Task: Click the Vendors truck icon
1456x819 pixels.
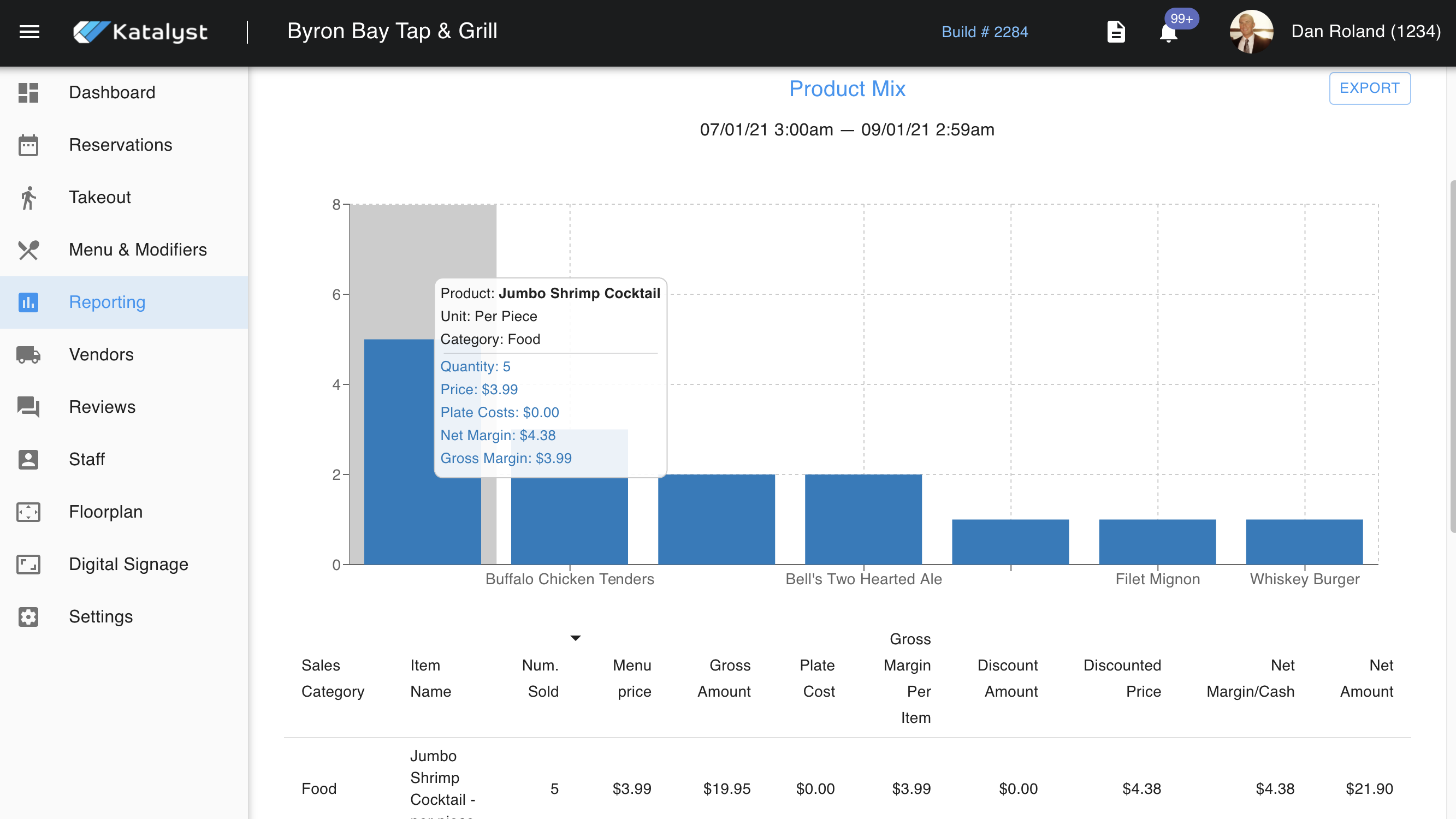Action: pos(28,355)
